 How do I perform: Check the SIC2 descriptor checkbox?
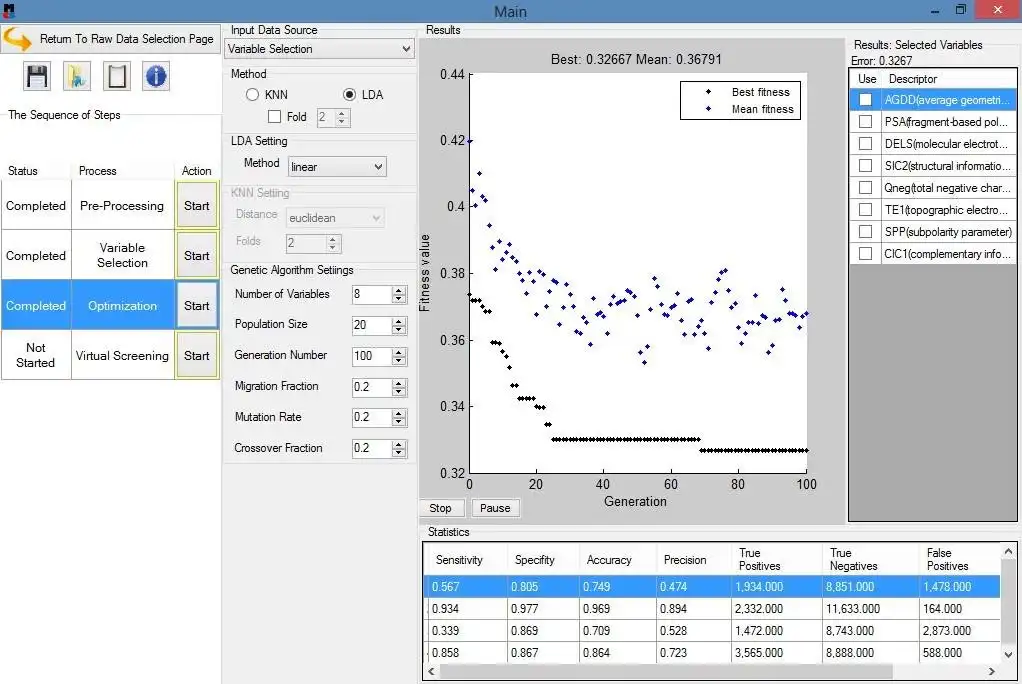(x=866, y=166)
